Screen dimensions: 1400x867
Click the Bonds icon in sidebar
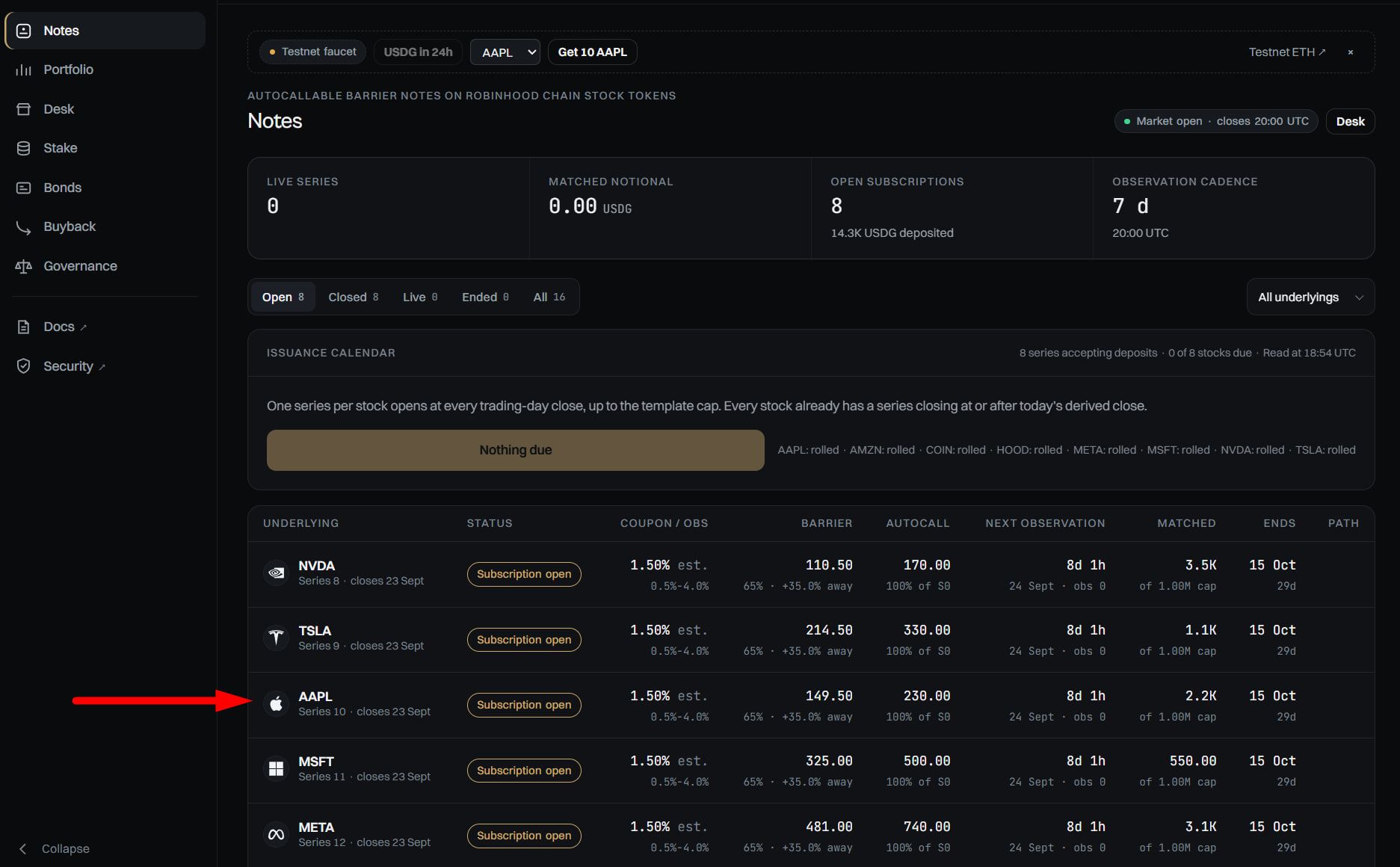24,188
